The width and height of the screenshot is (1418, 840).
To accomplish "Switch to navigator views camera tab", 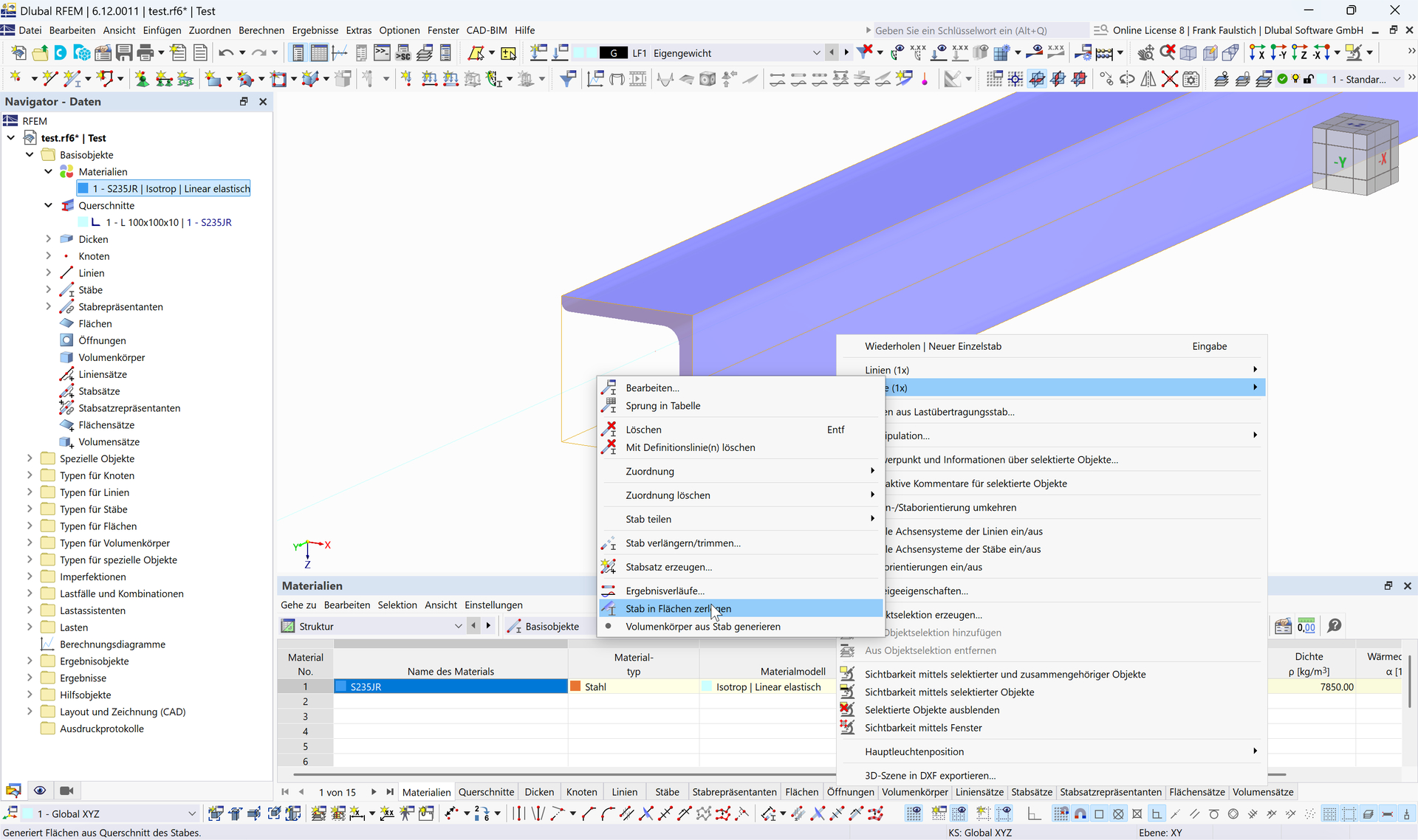I will pos(66,791).
